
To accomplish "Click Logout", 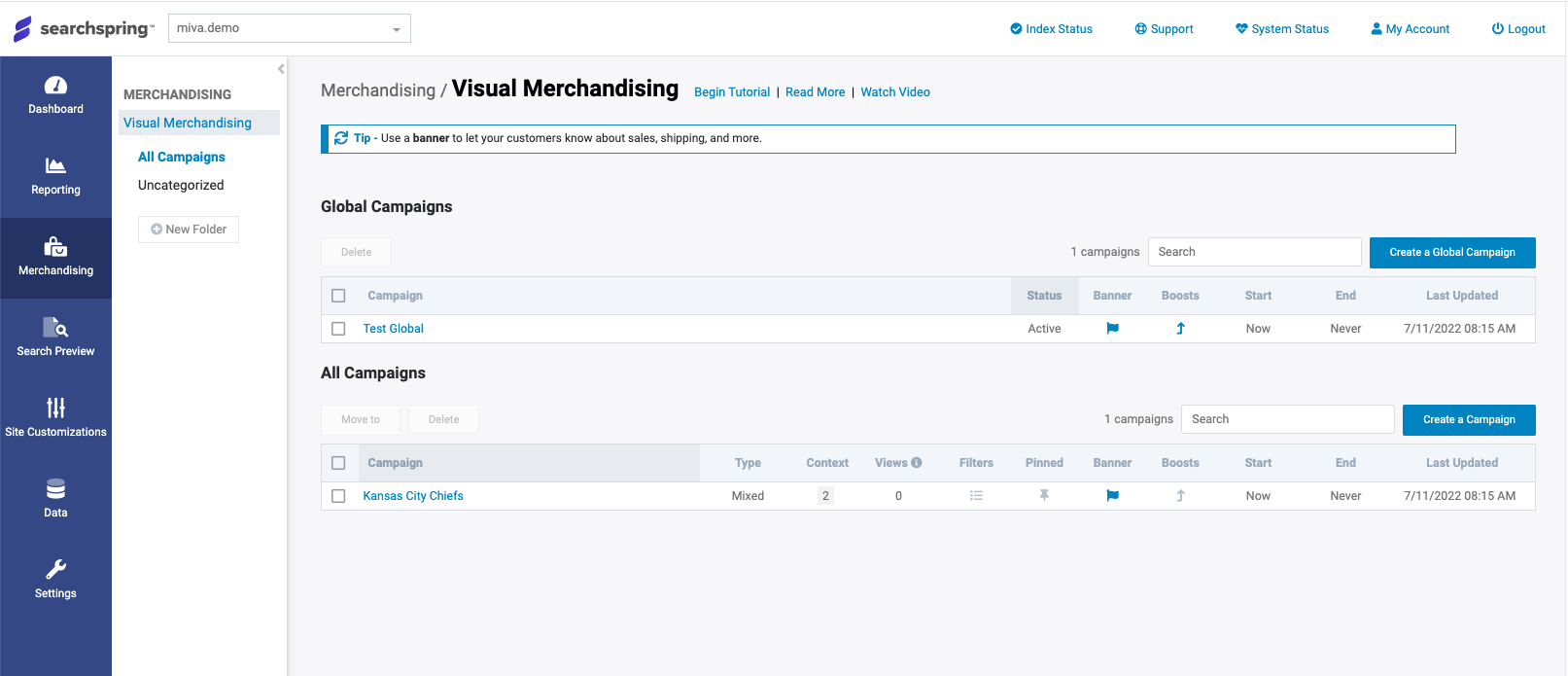I will (x=1518, y=29).
